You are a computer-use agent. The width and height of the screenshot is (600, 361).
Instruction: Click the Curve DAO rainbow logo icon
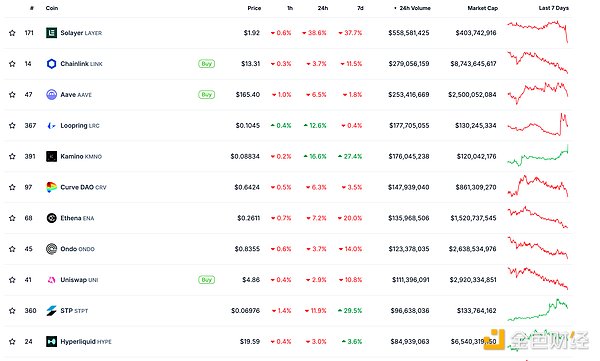point(51,187)
